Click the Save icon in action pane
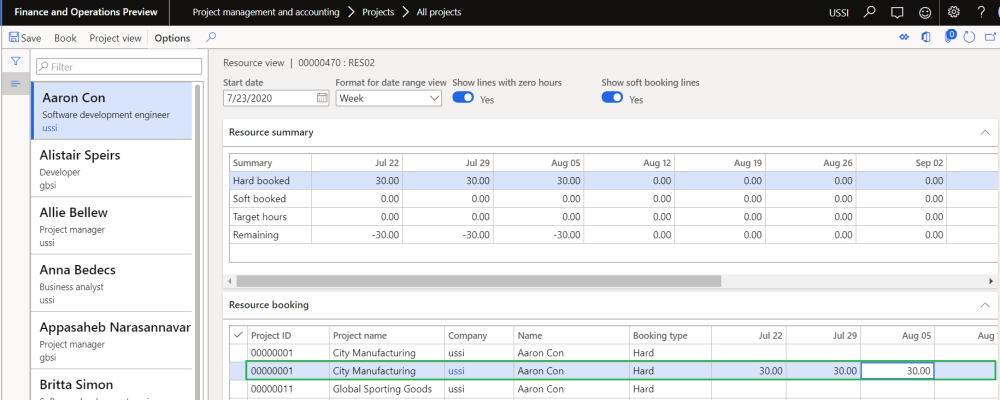 15,38
